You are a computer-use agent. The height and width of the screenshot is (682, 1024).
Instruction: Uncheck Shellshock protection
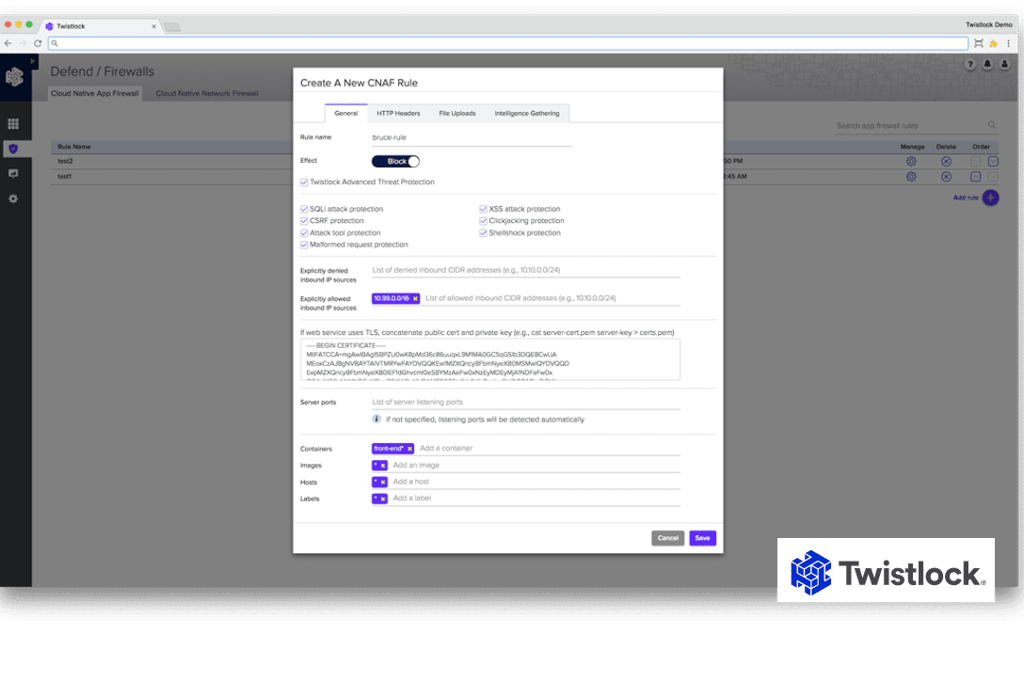483,233
